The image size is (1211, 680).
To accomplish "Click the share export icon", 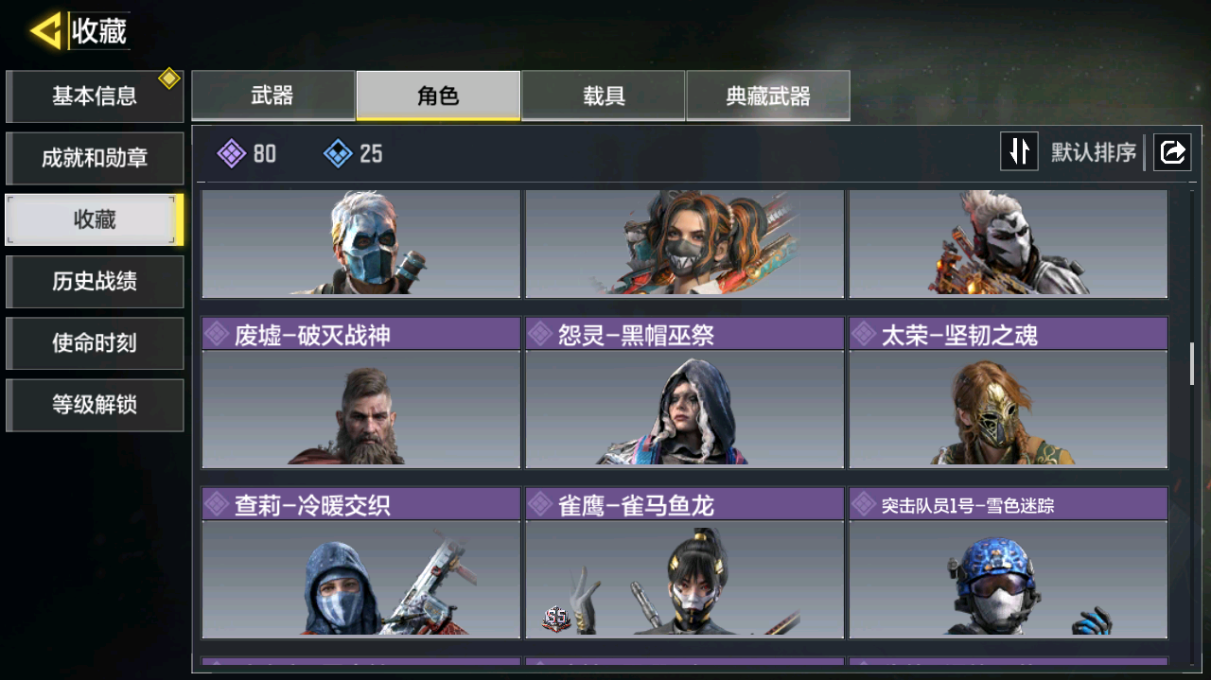I will tap(1172, 152).
